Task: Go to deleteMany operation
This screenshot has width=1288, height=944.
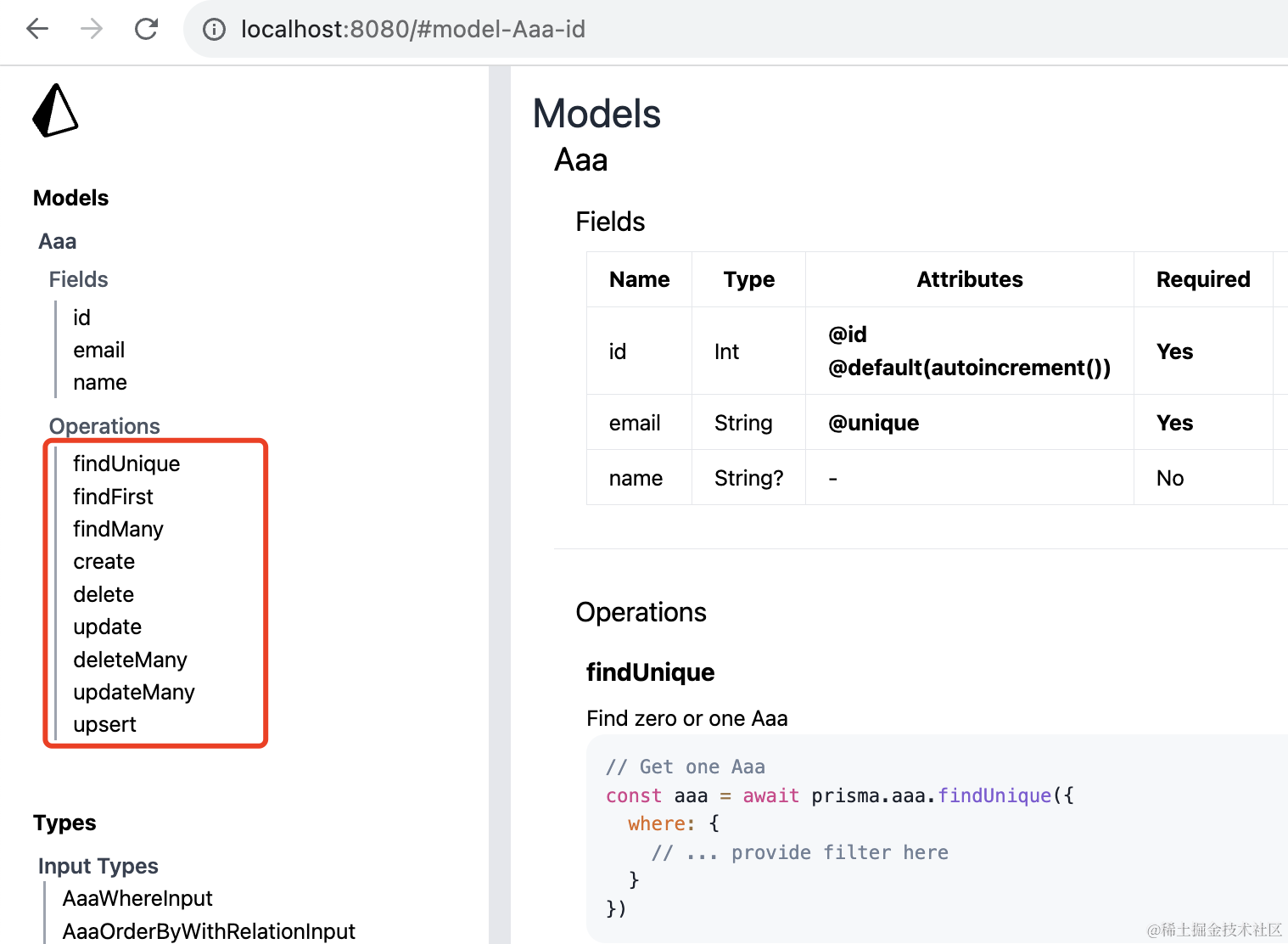Action: pyautogui.click(x=130, y=660)
